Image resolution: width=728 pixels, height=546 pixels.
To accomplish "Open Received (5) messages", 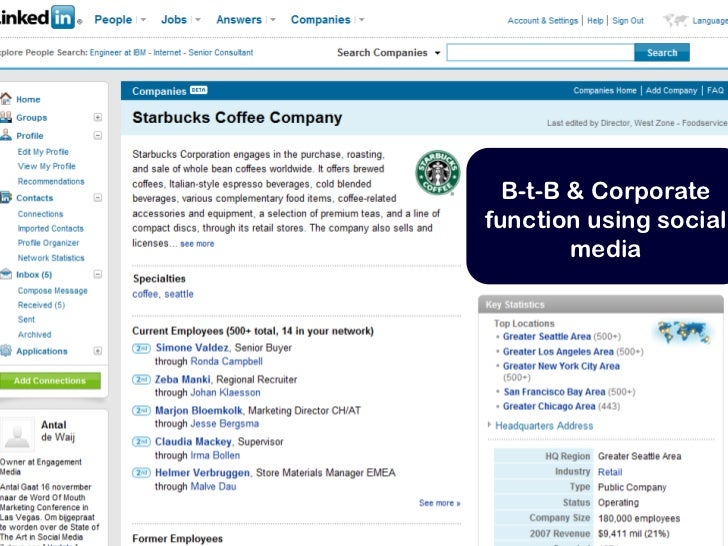I will pyautogui.click(x=41, y=305).
